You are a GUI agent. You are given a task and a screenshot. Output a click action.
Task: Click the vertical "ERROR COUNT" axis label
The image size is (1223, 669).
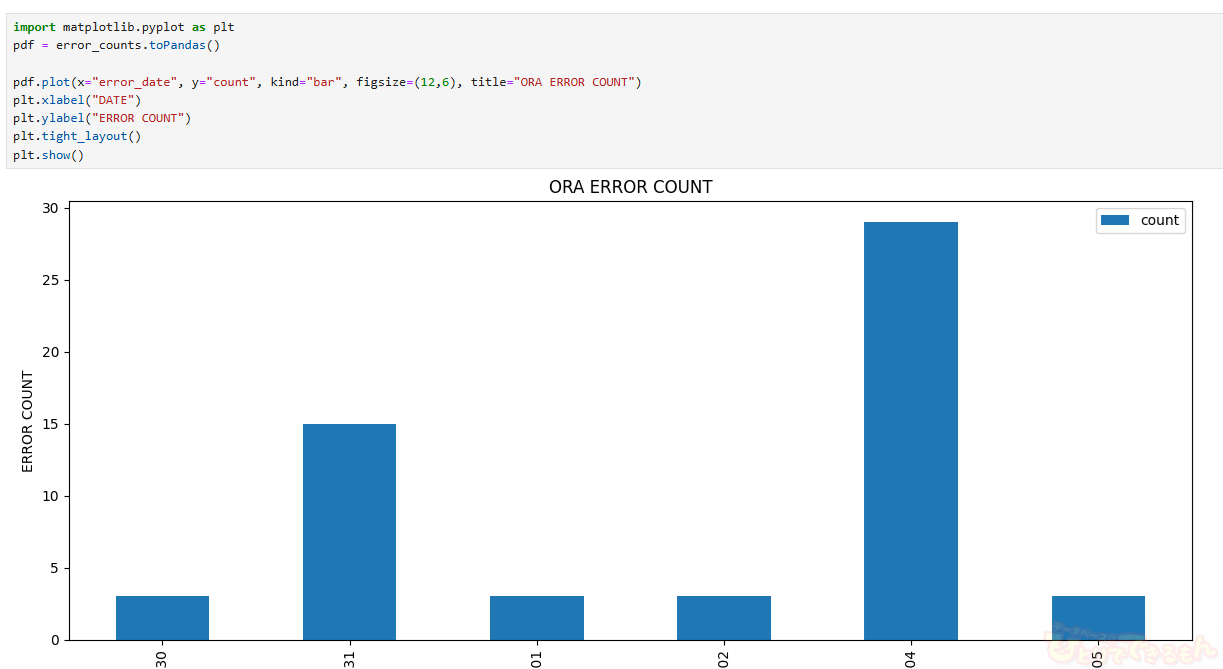point(27,422)
